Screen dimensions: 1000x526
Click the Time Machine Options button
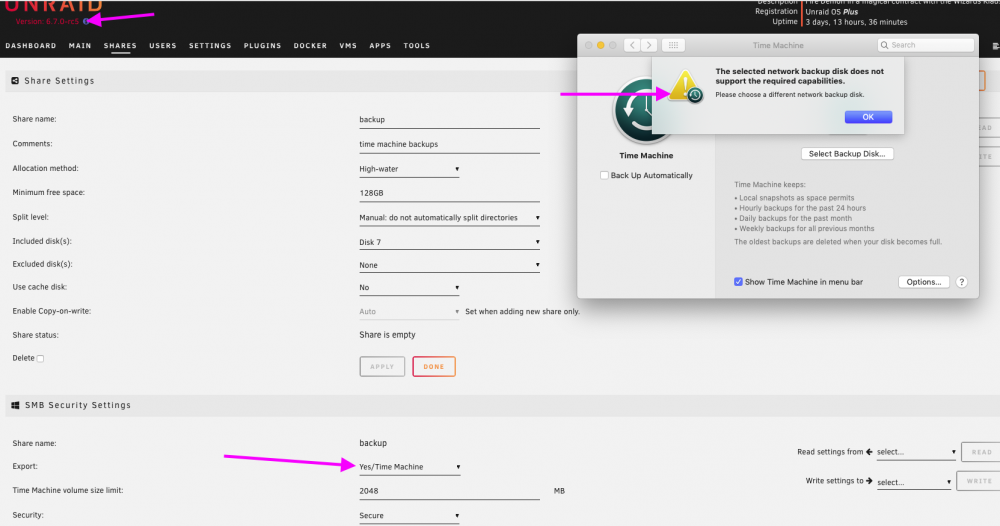pos(923,282)
